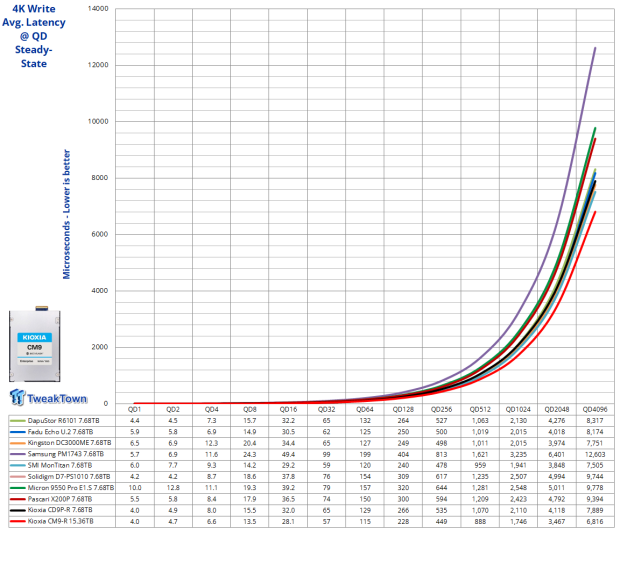Click the Samsung QD1024 value '3,235'
The image size is (620, 568).
(518, 454)
